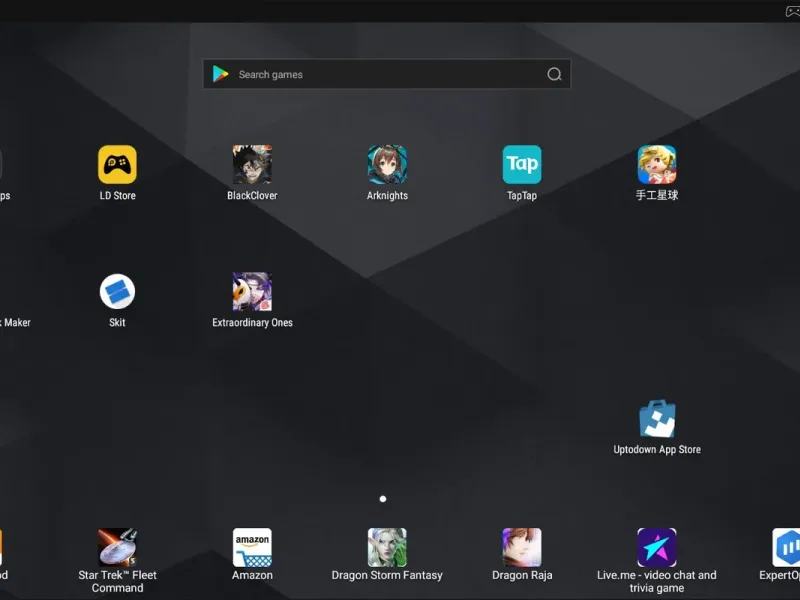
Task: Click the "LD Store" label
Action: pyautogui.click(x=117, y=195)
